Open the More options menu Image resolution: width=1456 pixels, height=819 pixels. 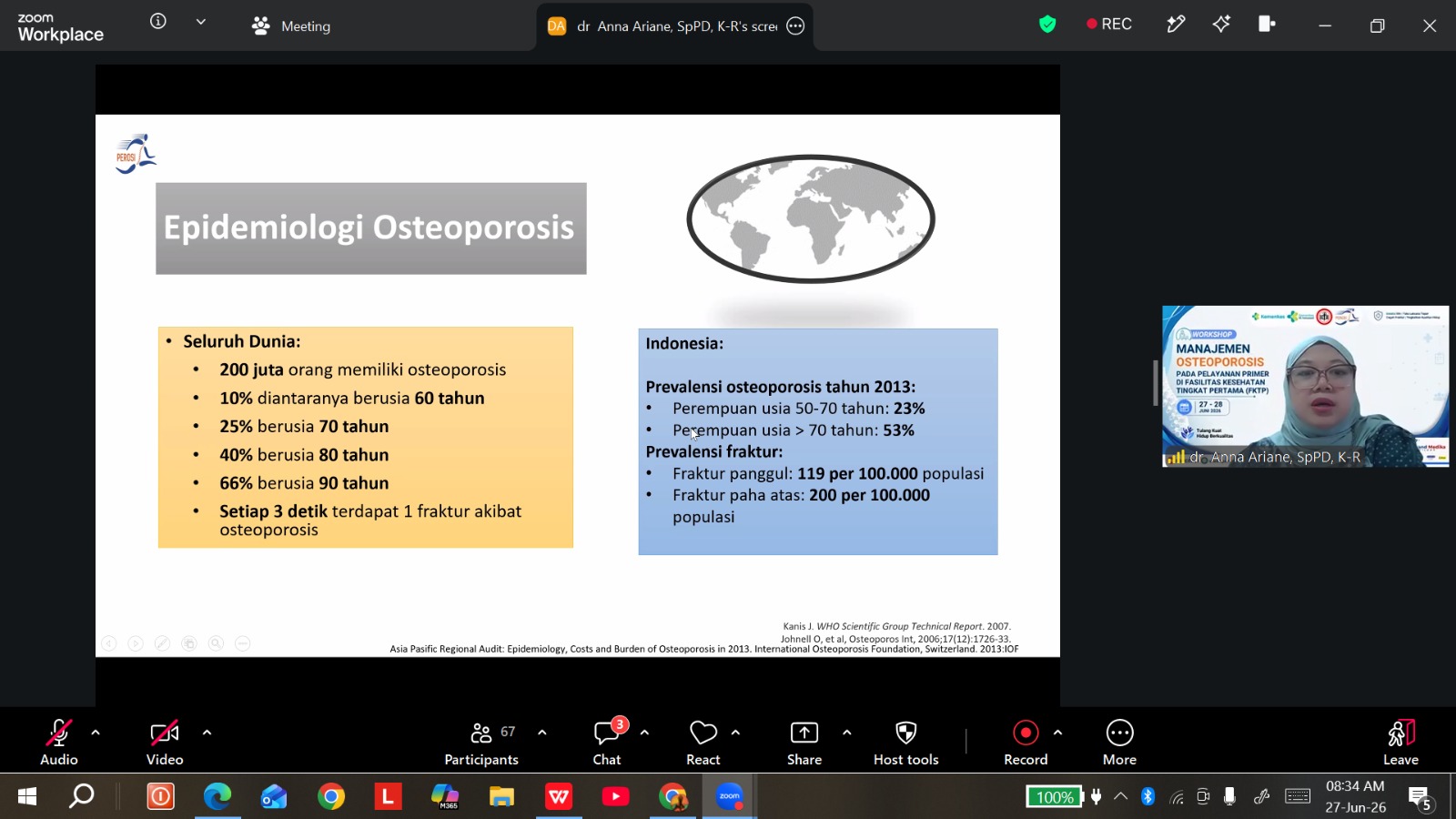click(x=1120, y=743)
